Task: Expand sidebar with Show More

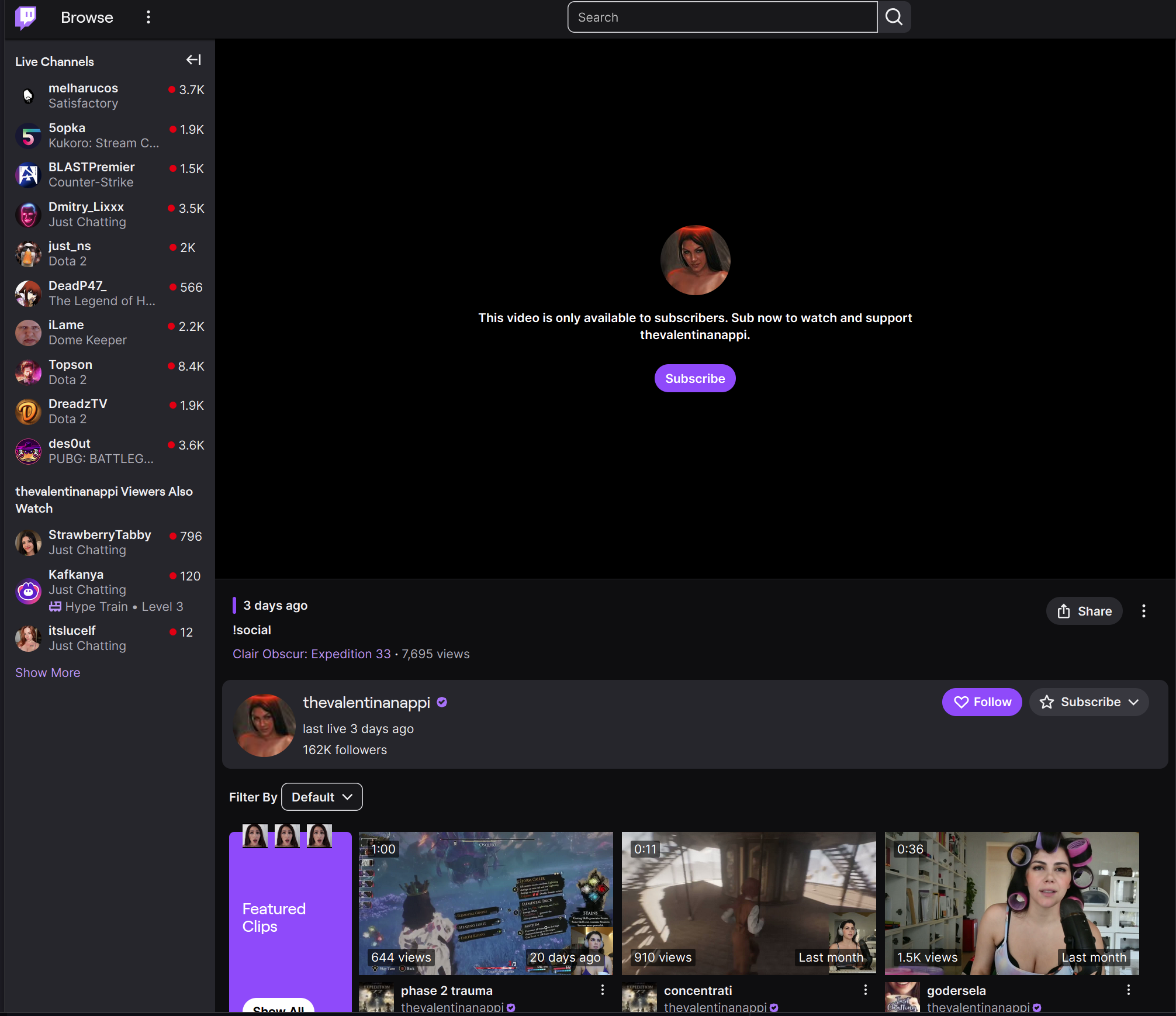Action: pyautogui.click(x=48, y=672)
